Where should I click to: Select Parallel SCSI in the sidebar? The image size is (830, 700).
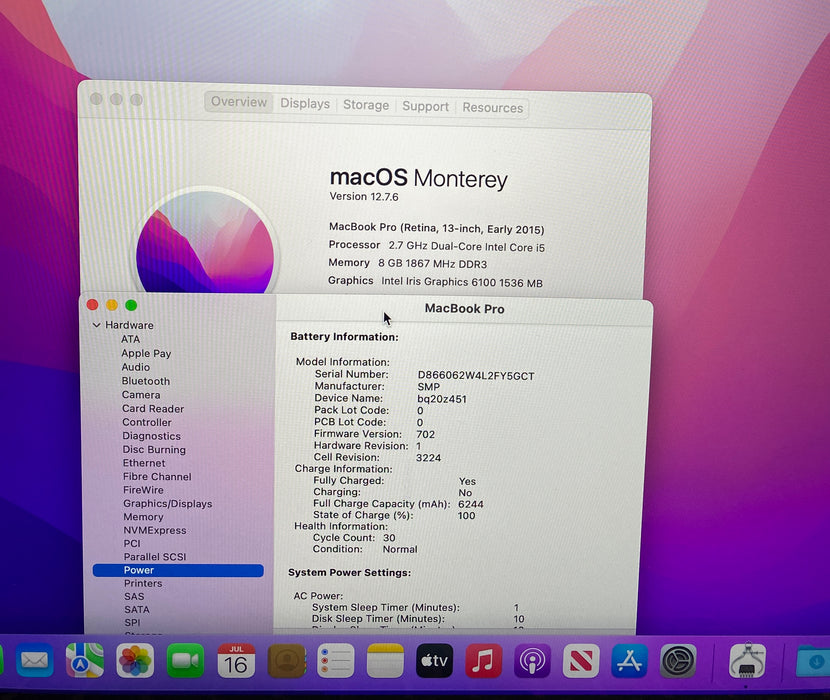pos(155,557)
